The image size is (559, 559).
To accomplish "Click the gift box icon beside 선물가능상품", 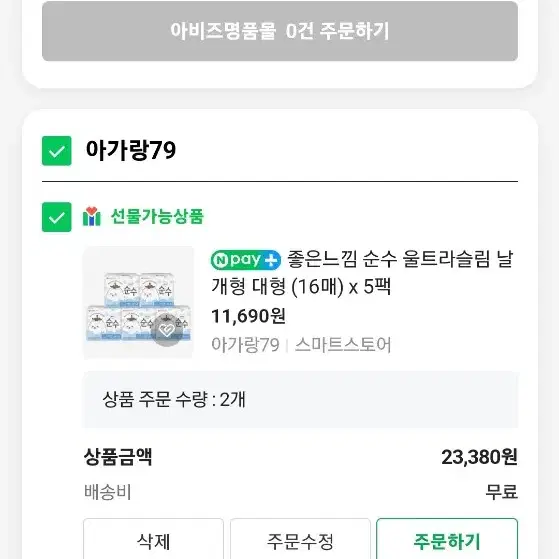I will 92,216.
